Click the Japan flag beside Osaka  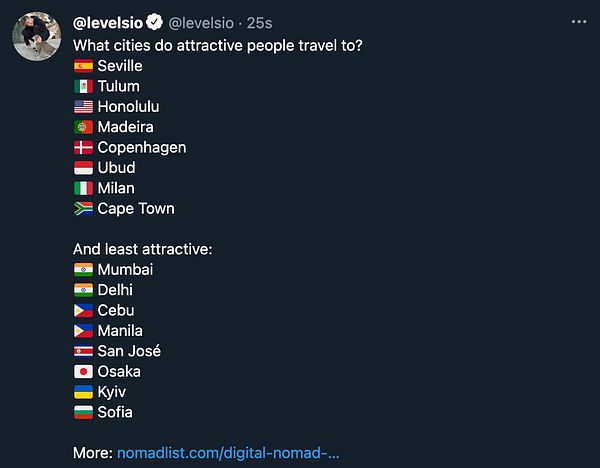[x=83, y=372]
